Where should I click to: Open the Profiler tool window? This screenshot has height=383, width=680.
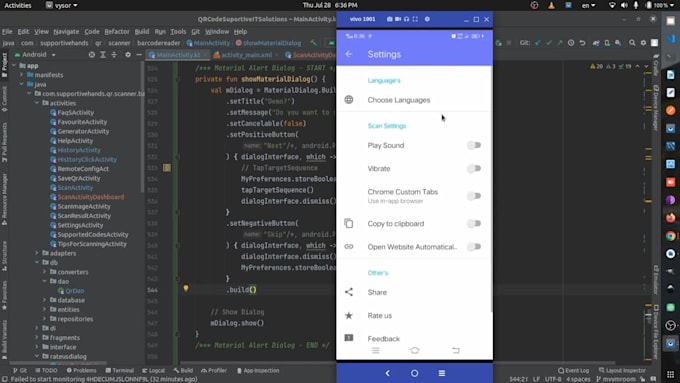point(214,370)
